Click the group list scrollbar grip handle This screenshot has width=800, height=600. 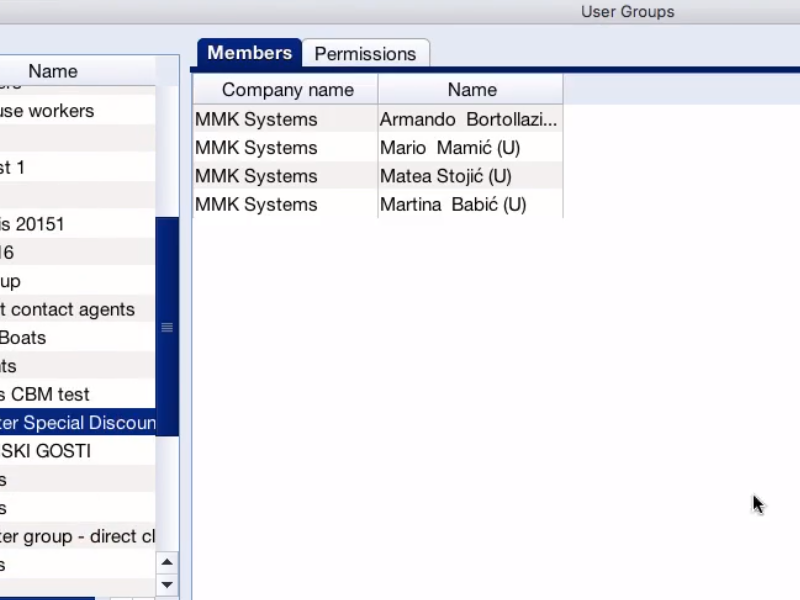pos(167,327)
